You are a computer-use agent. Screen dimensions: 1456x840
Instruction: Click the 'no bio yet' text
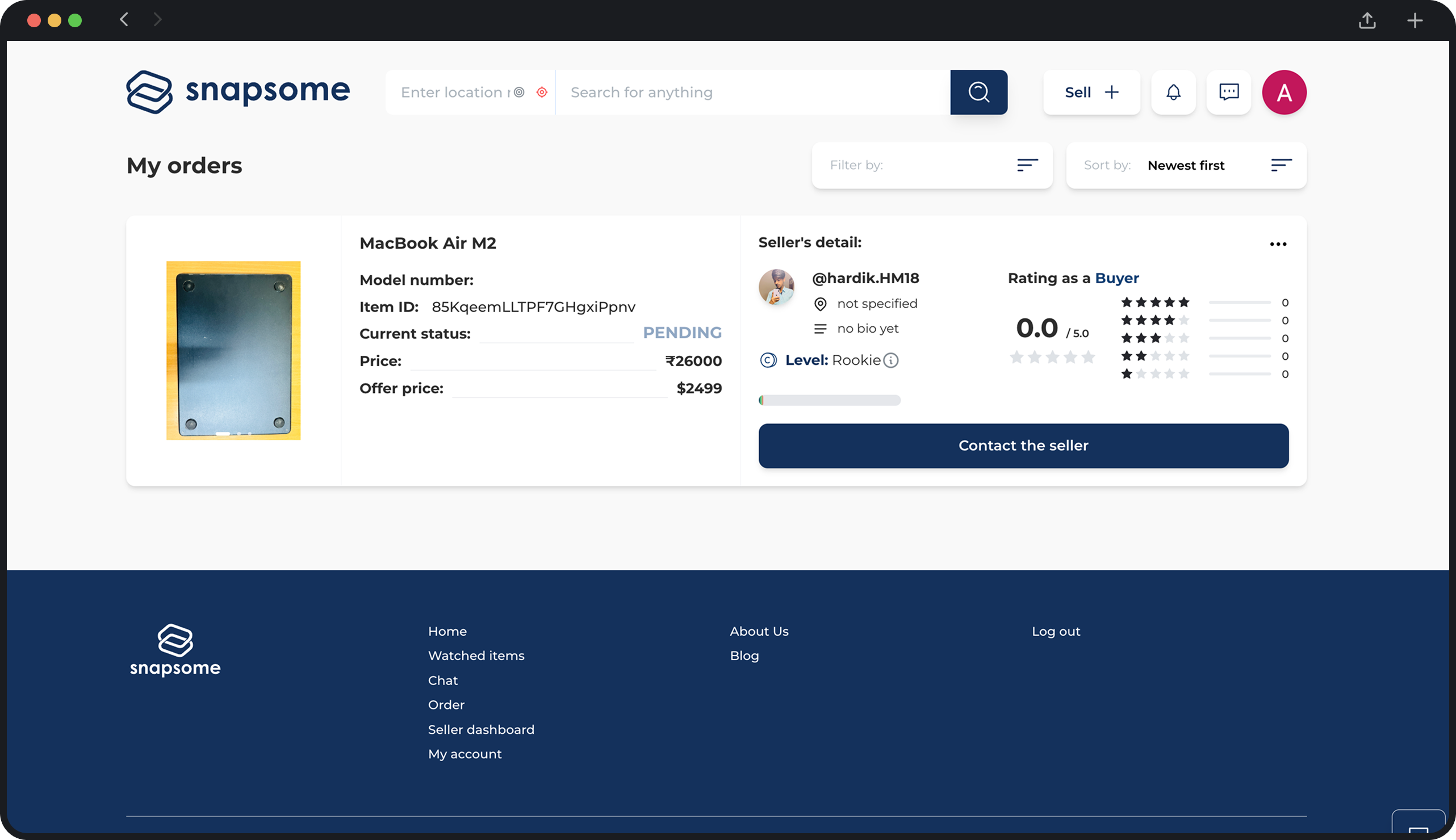(x=868, y=329)
